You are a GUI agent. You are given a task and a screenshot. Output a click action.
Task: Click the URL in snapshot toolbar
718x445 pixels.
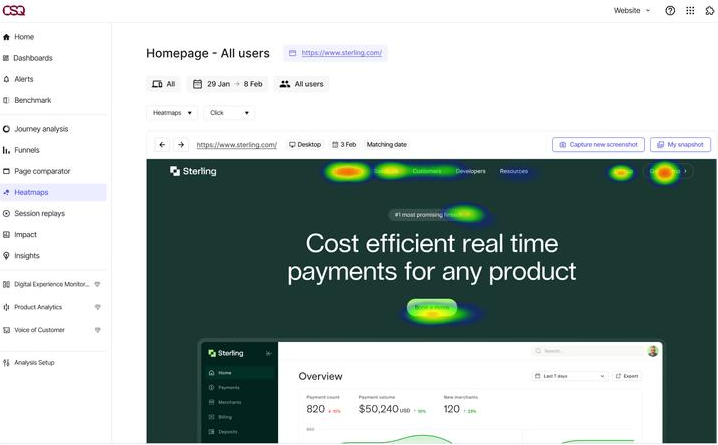click(237, 145)
